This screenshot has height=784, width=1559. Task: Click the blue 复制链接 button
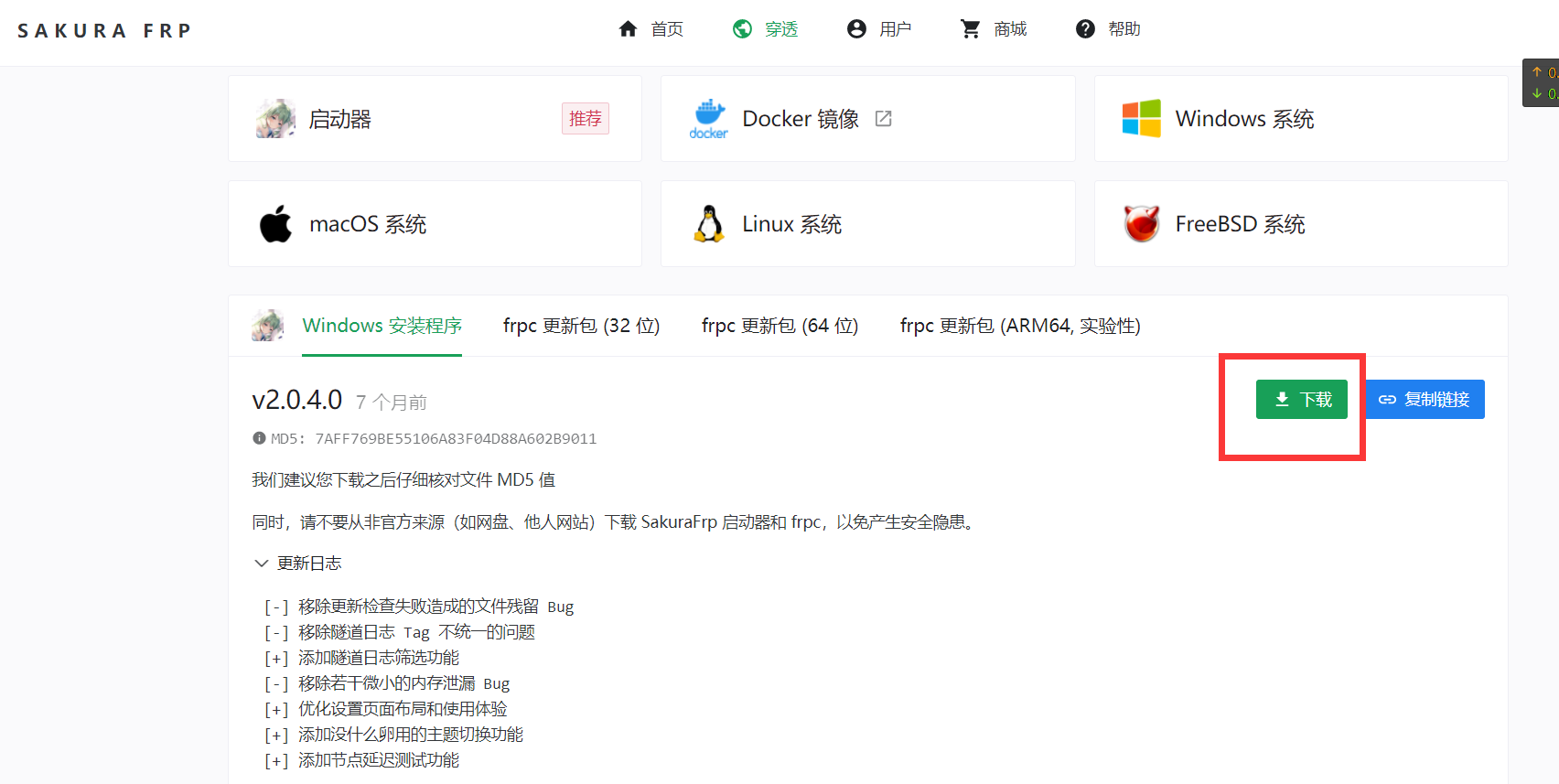pos(1425,399)
